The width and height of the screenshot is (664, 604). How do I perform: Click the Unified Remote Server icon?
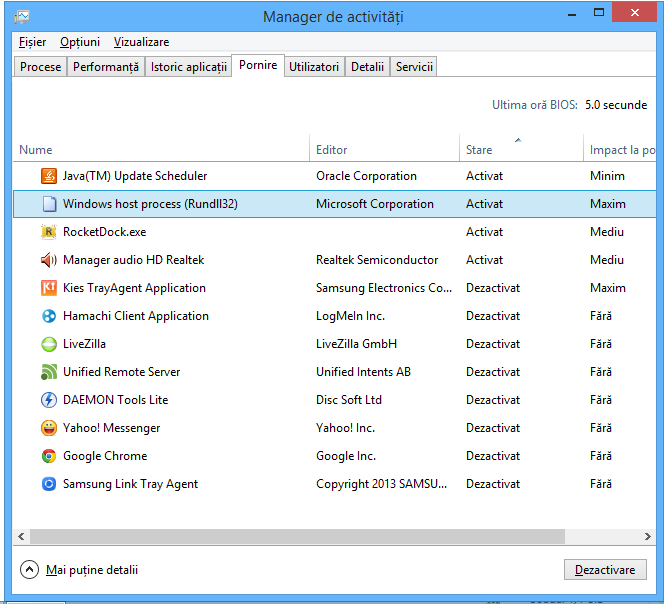point(49,372)
